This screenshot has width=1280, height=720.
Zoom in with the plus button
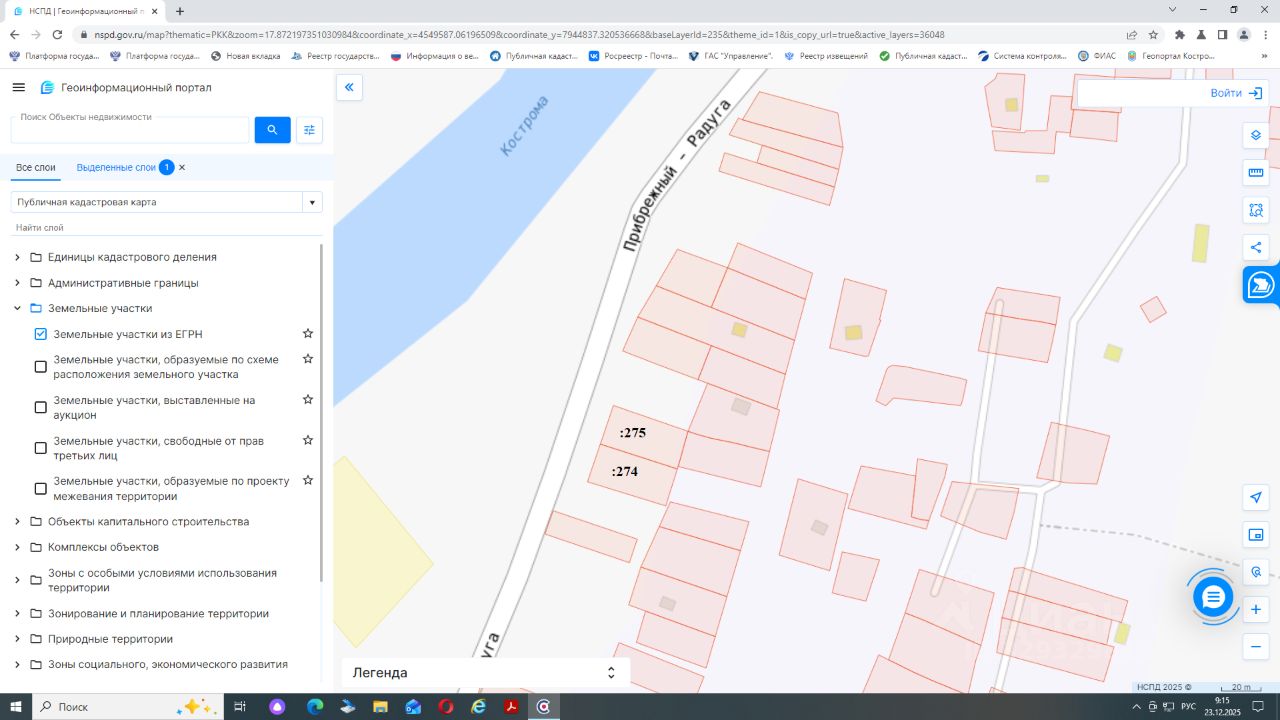tap(1256, 609)
